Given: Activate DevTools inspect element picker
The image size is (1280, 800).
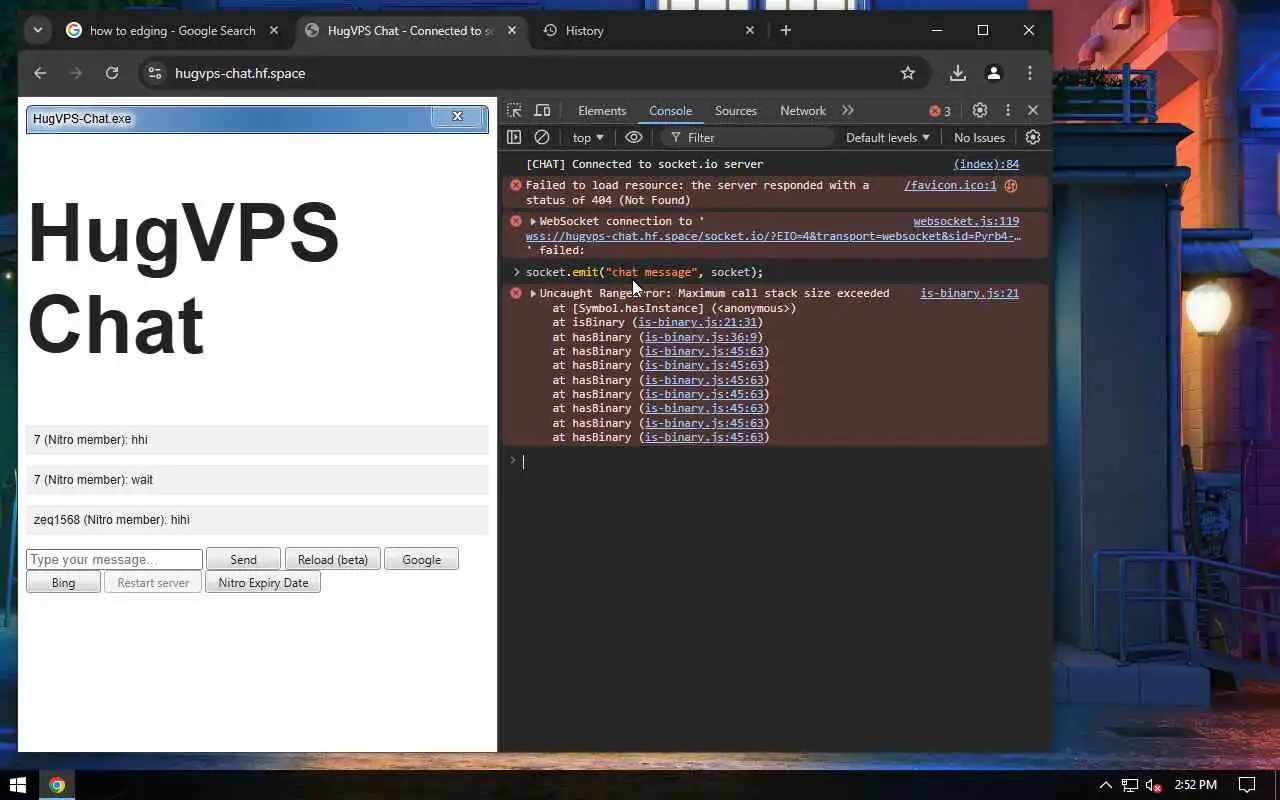Looking at the screenshot, I should point(514,111).
